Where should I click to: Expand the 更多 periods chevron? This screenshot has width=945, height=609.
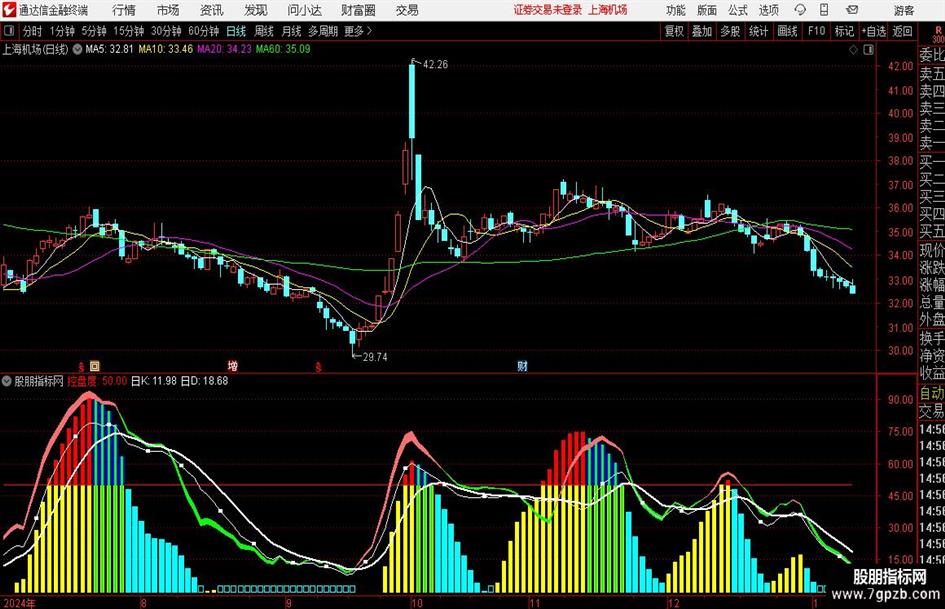point(369,31)
